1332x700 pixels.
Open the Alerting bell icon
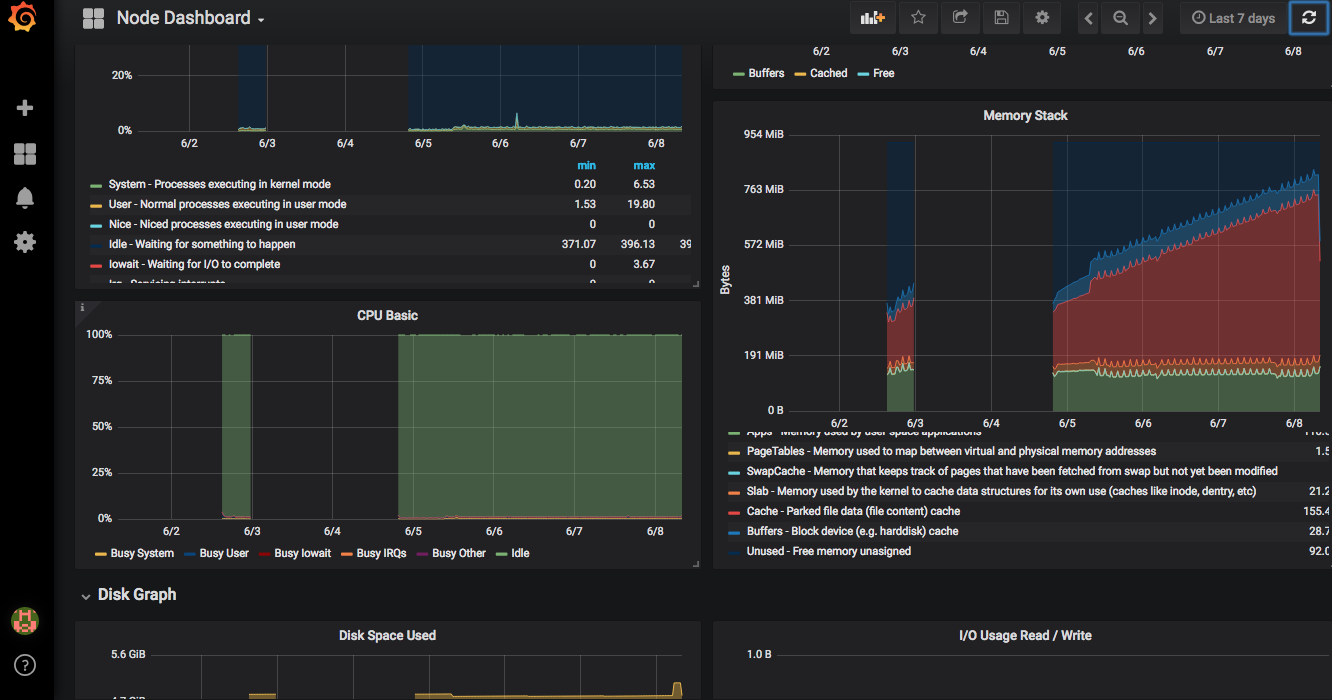pos(25,198)
